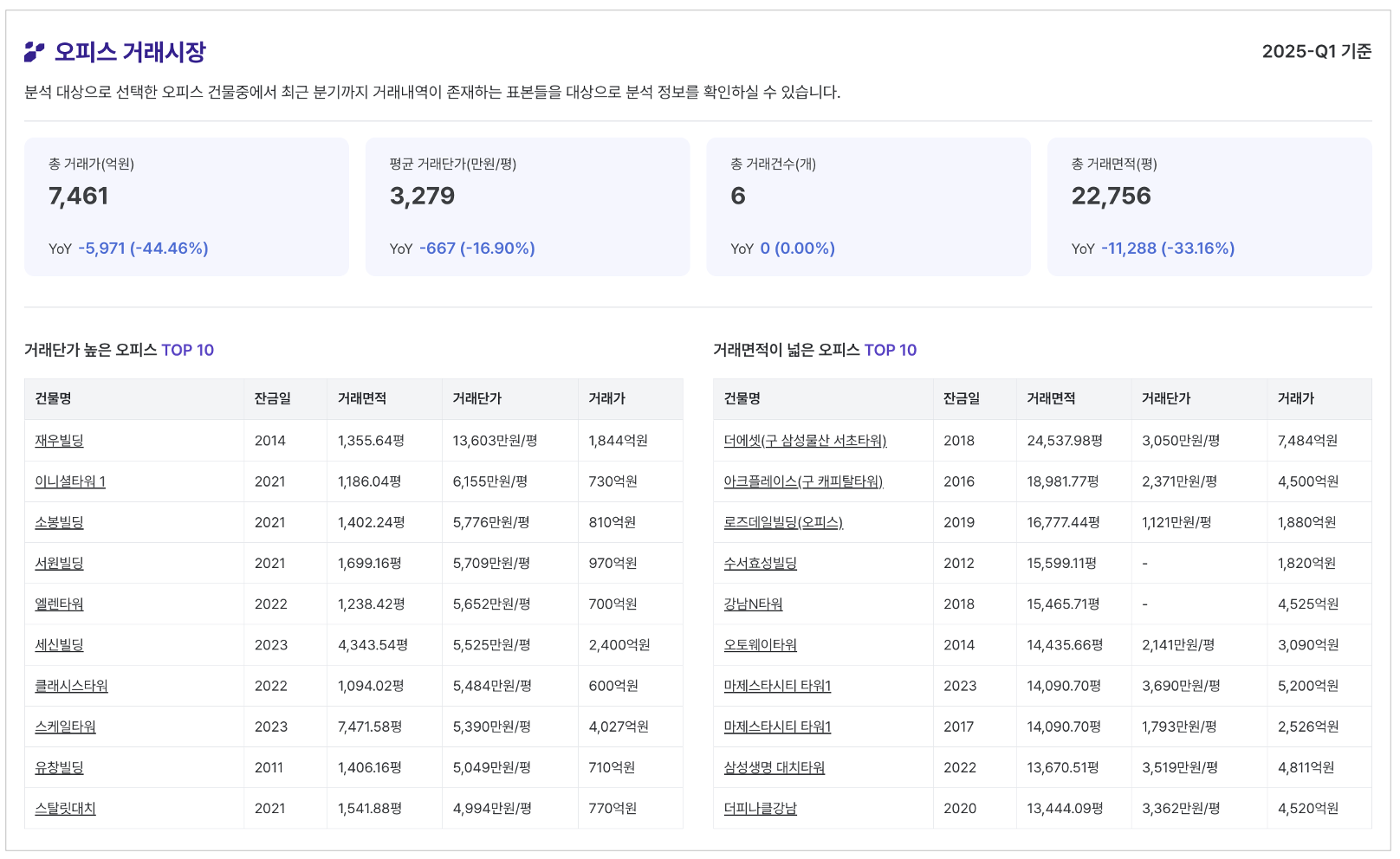1400x859 pixels.
Task: Open the 로즈데일빌딩(오피스) link
Action: (x=783, y=522)
